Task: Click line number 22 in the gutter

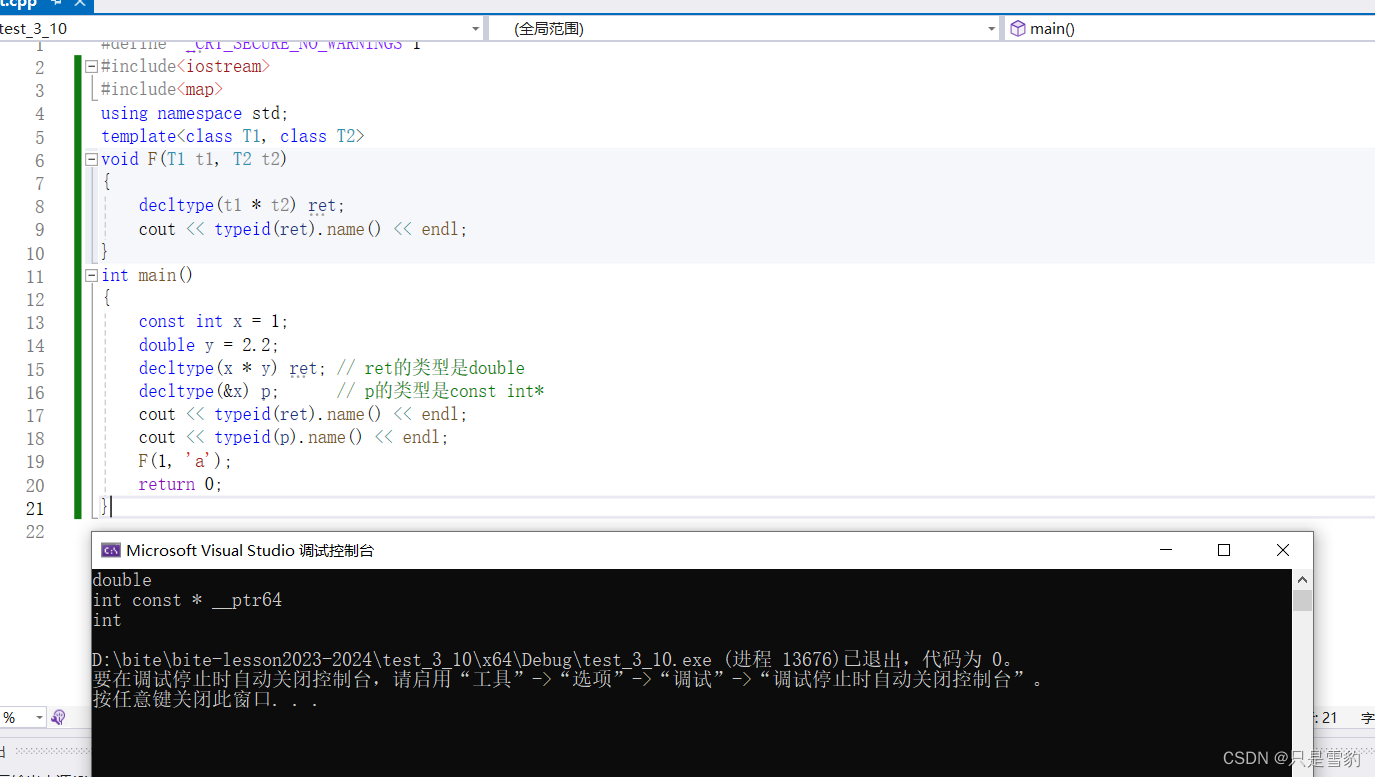Action: point(35,531)
